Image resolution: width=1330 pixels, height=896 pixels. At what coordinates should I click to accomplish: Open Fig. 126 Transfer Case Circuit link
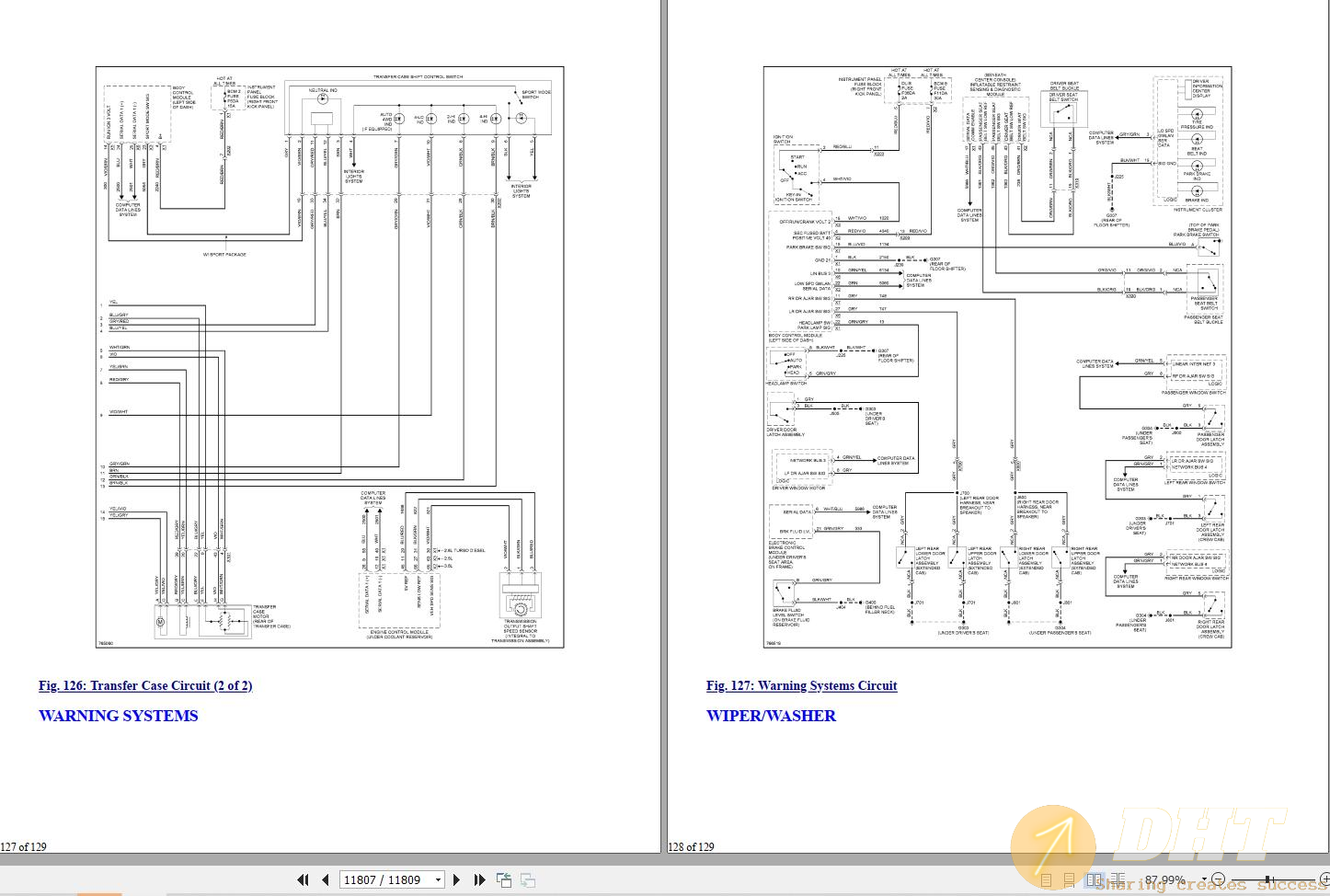145,685
